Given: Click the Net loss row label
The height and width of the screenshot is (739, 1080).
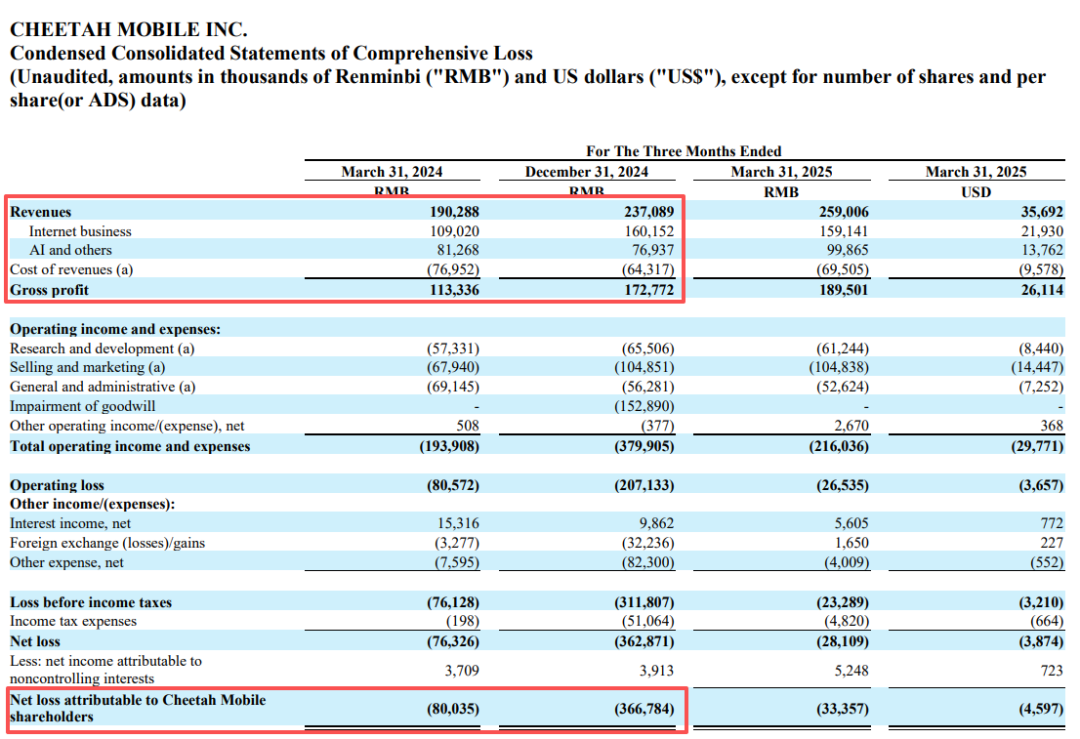Looking at the screenshot, I should (x=35, y=641).
